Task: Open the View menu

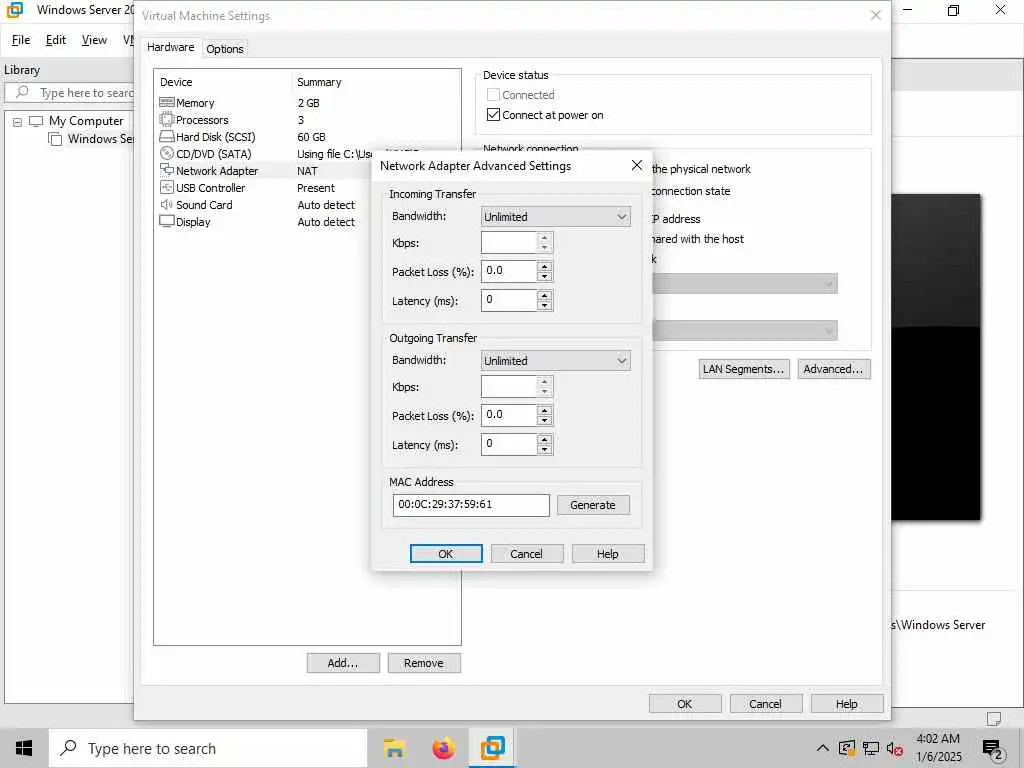Action: tap(94, 40)
